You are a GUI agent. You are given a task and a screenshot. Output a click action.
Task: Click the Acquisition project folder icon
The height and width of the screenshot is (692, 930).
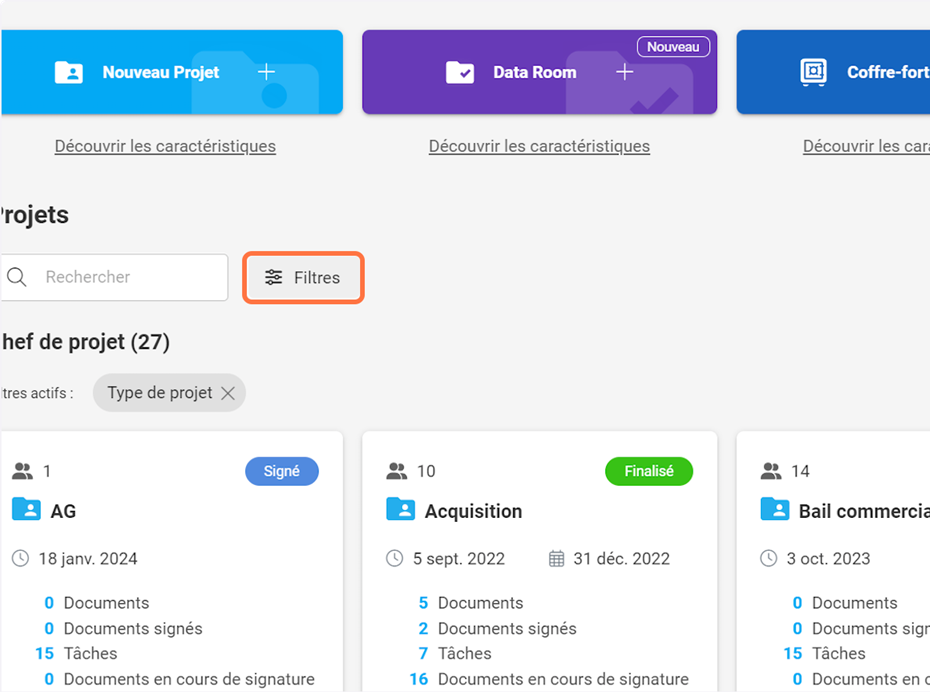point(400,510)
